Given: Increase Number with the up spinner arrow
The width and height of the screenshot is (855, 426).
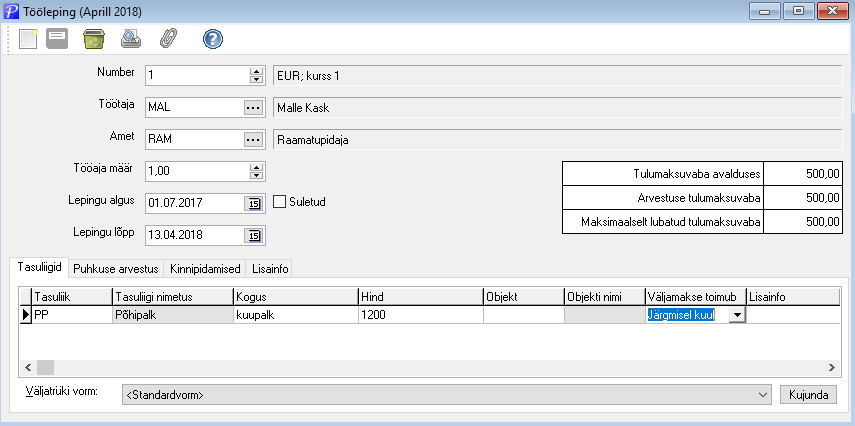Looking at the screenshot, I should (256, 71).
